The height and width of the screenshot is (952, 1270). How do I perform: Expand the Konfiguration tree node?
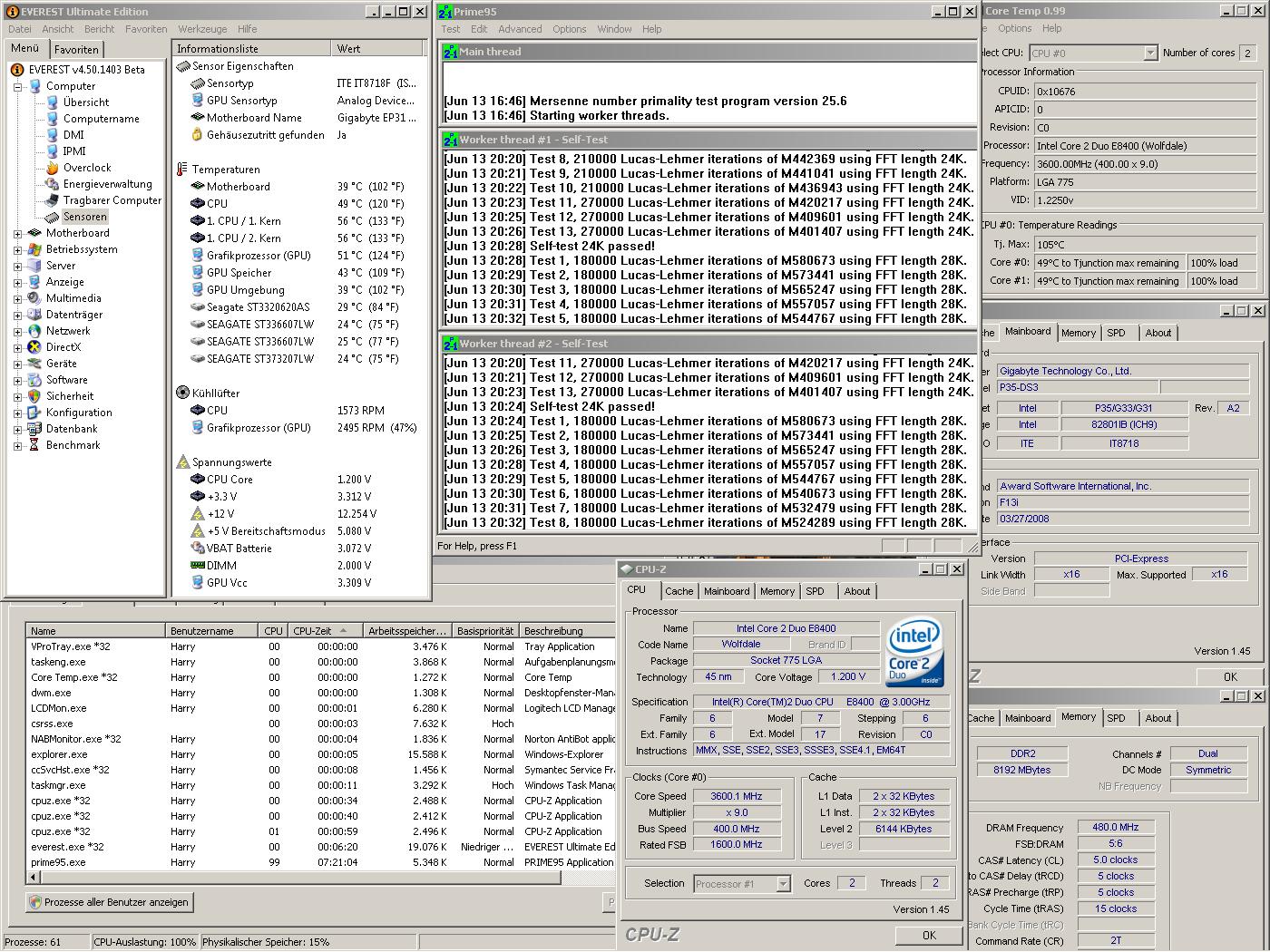point(17,413)
